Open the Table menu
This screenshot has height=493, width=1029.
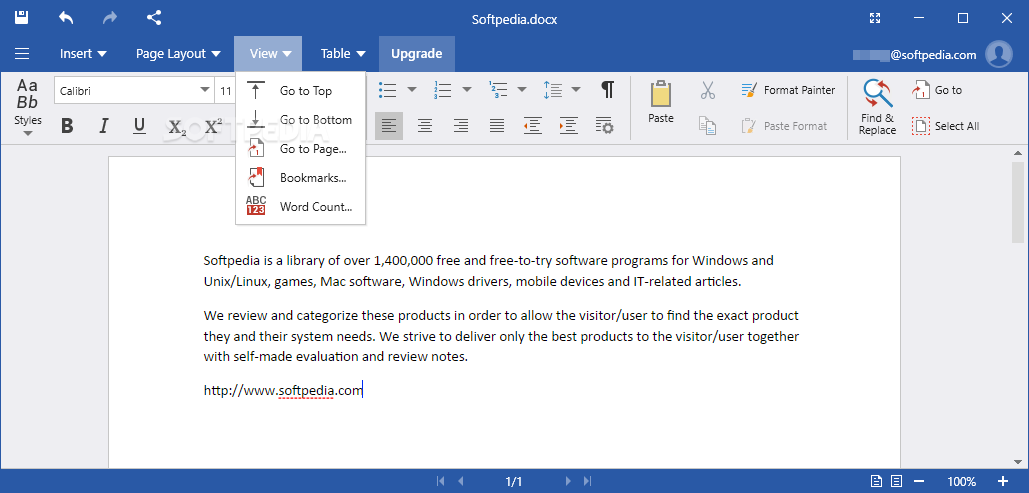tap(343, 54)
